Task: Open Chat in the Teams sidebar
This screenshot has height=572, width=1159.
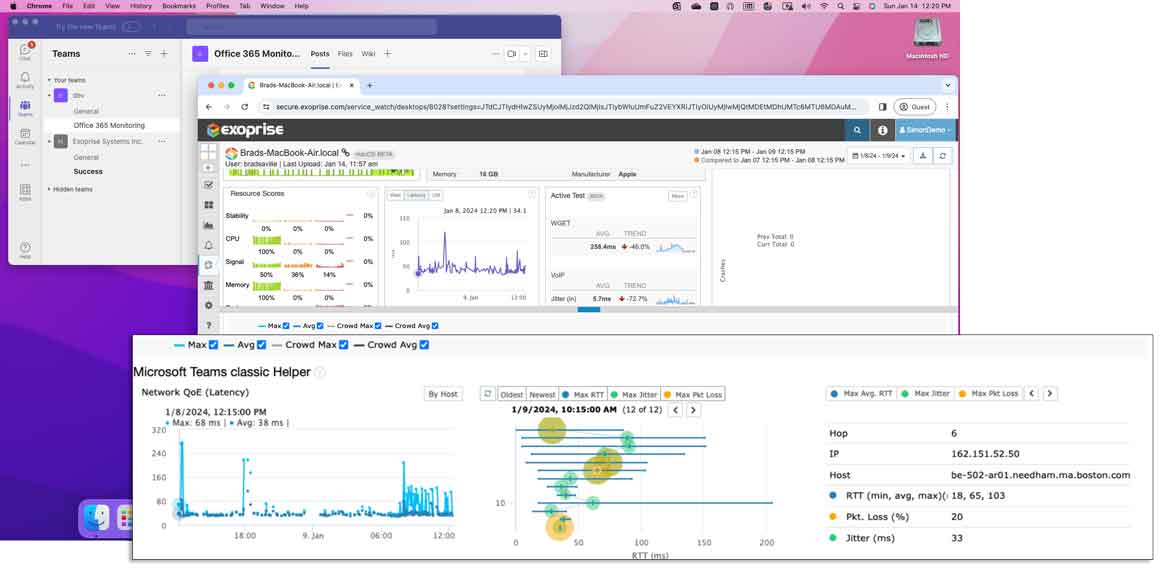Action: point(25,52)
